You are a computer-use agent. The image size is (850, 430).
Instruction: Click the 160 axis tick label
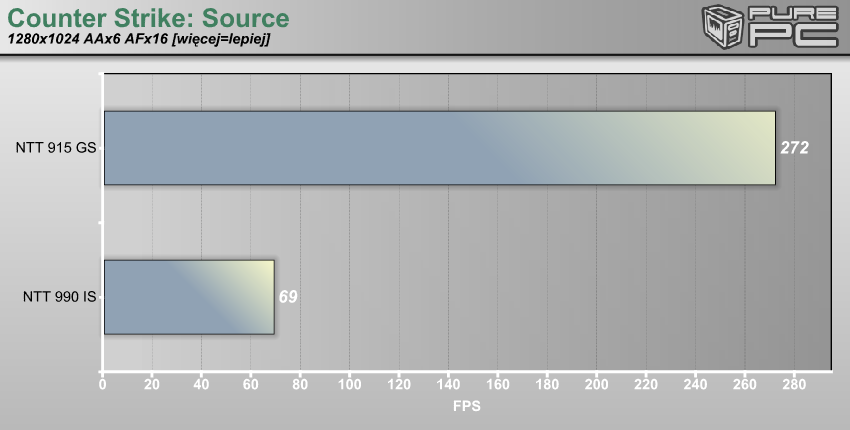(498, 384)
